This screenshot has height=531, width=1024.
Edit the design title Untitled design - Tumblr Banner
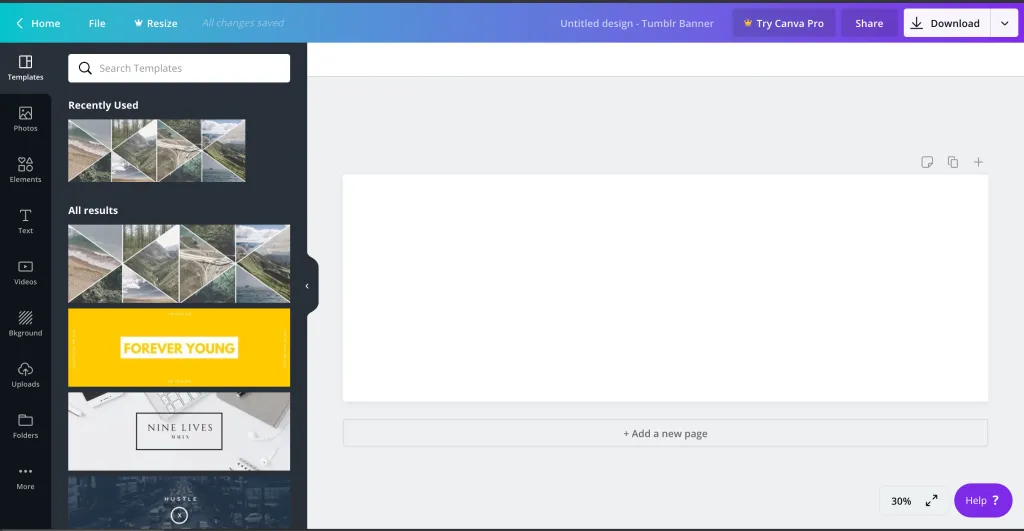637,23
